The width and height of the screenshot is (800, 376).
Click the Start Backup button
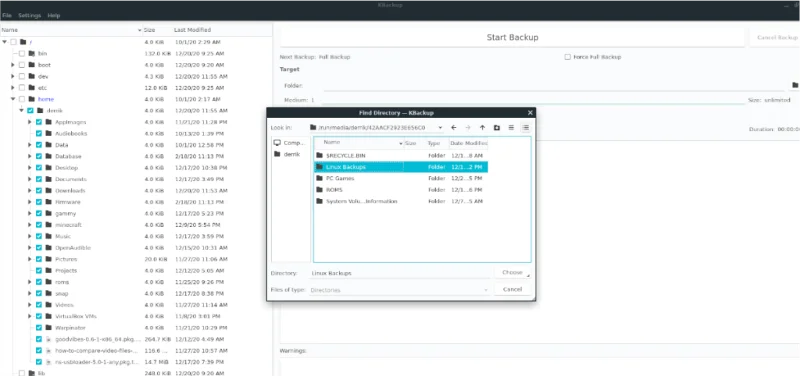click(512, 37)
